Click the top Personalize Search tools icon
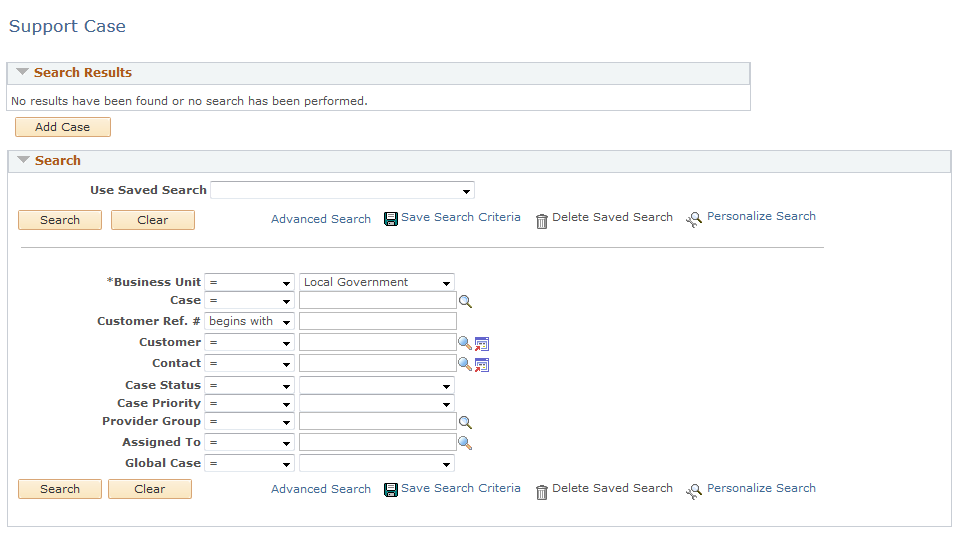 click(x=694, y=219)
